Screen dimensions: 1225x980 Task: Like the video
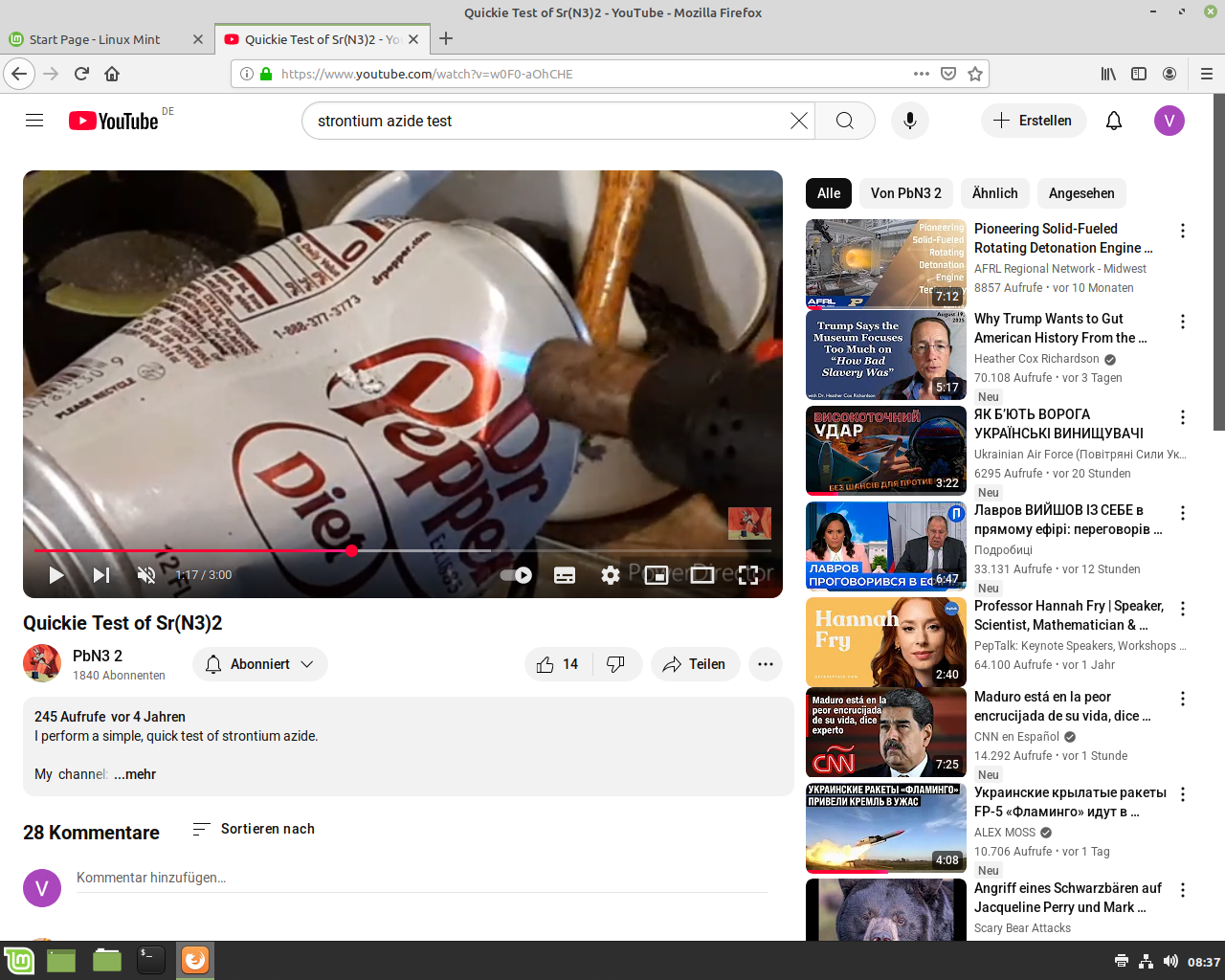(x=558, y=664)
